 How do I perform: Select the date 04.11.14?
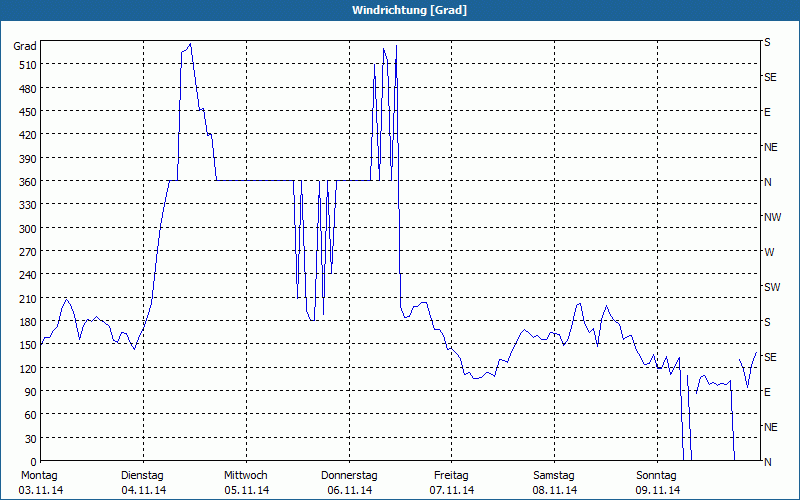[x=143, y=490]
